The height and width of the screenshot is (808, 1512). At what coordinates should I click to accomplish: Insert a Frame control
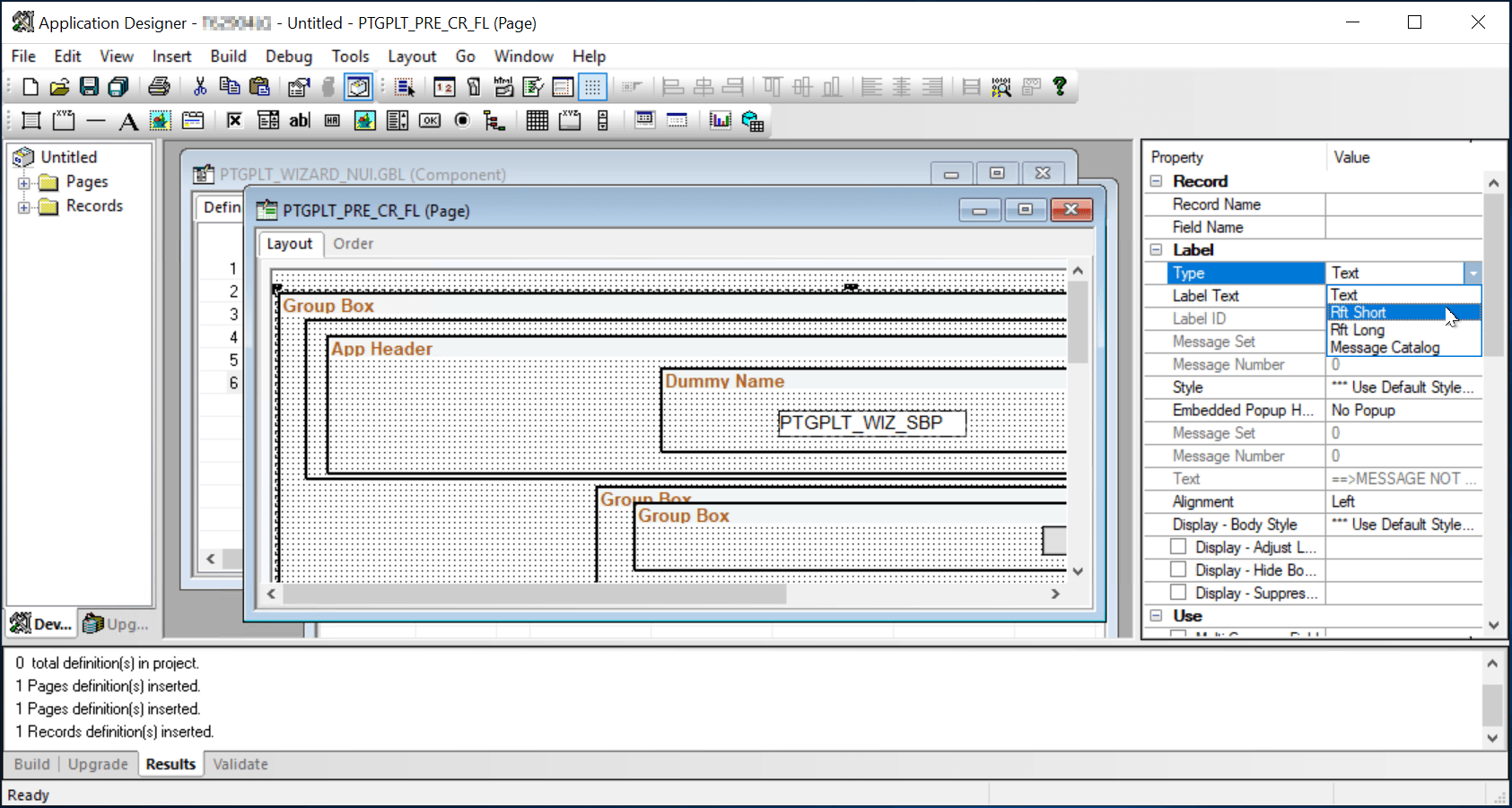click(30, 120)
